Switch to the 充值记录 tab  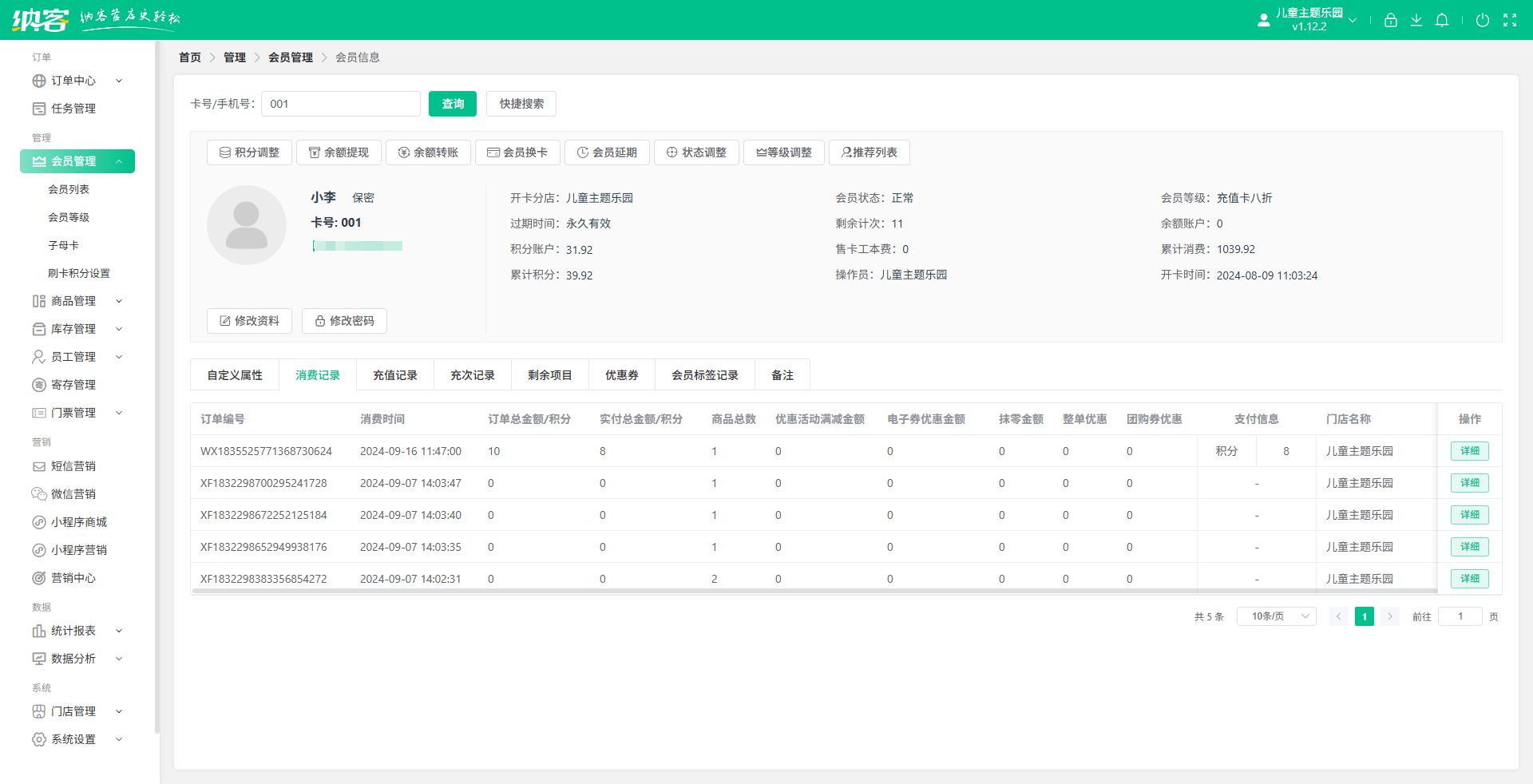click(x=394, y=375)
